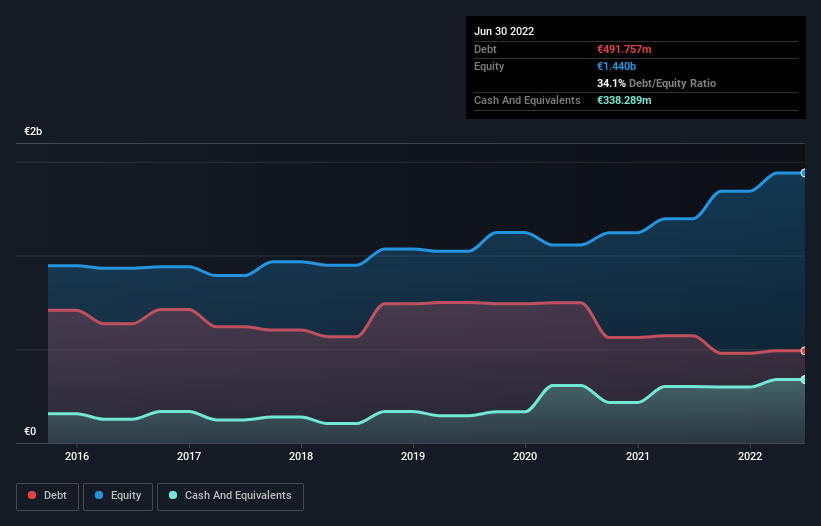821x526 pixels.
Task: Select the teal Cash endpoint marker
Action: [x=804, y=379]
